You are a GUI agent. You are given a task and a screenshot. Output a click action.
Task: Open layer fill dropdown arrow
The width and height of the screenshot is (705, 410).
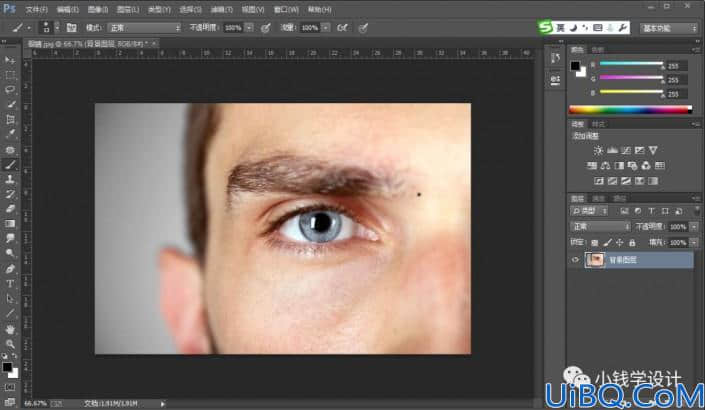(x=694, y=243)
